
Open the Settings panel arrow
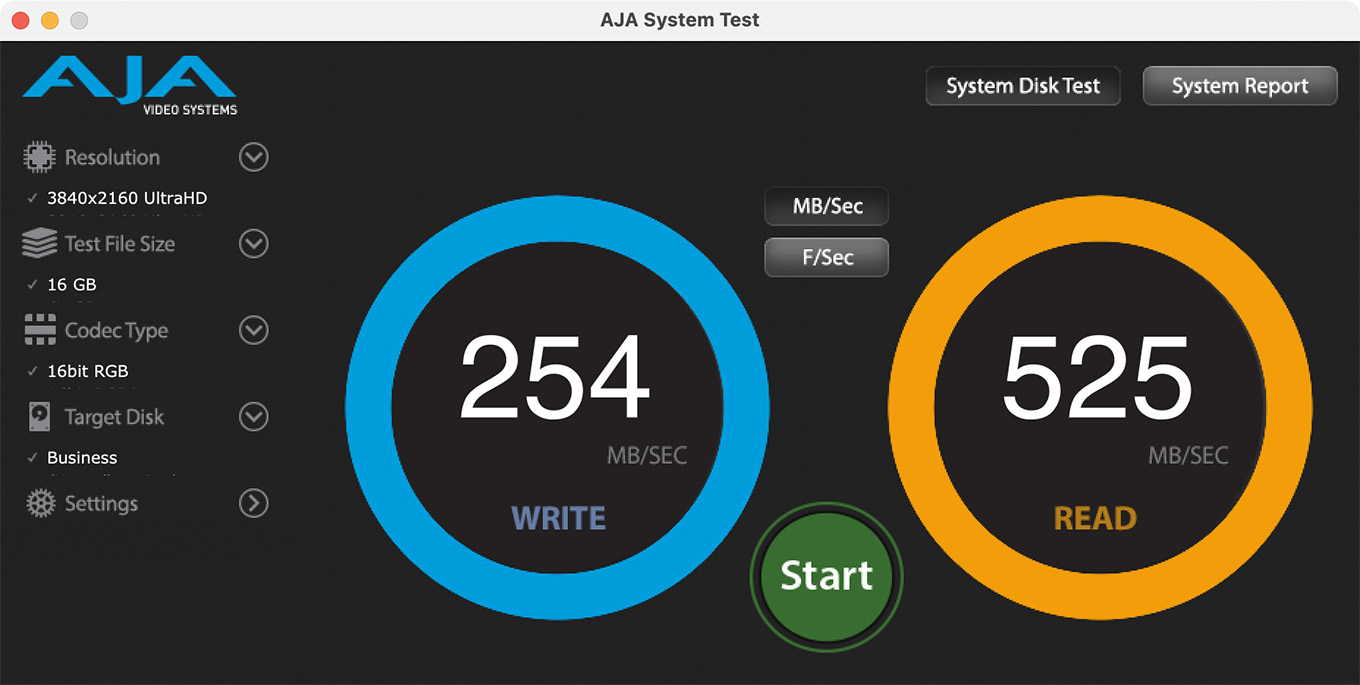tap(254, 503)
